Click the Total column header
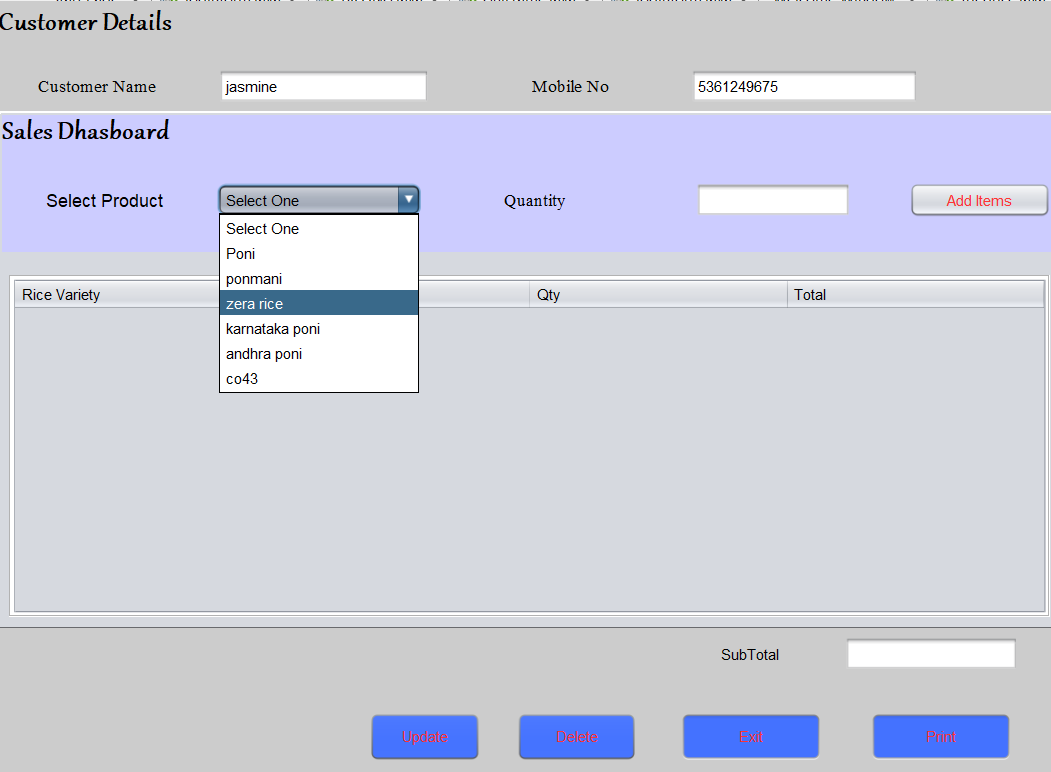The image size is (1051, 772). [810, 294]
